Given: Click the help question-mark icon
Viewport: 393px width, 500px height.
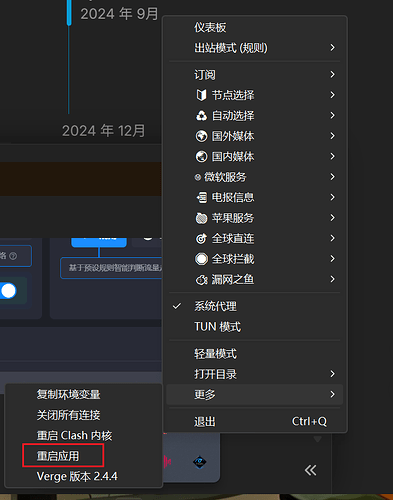Looking at the screenshot, I should tap(13, 256).
